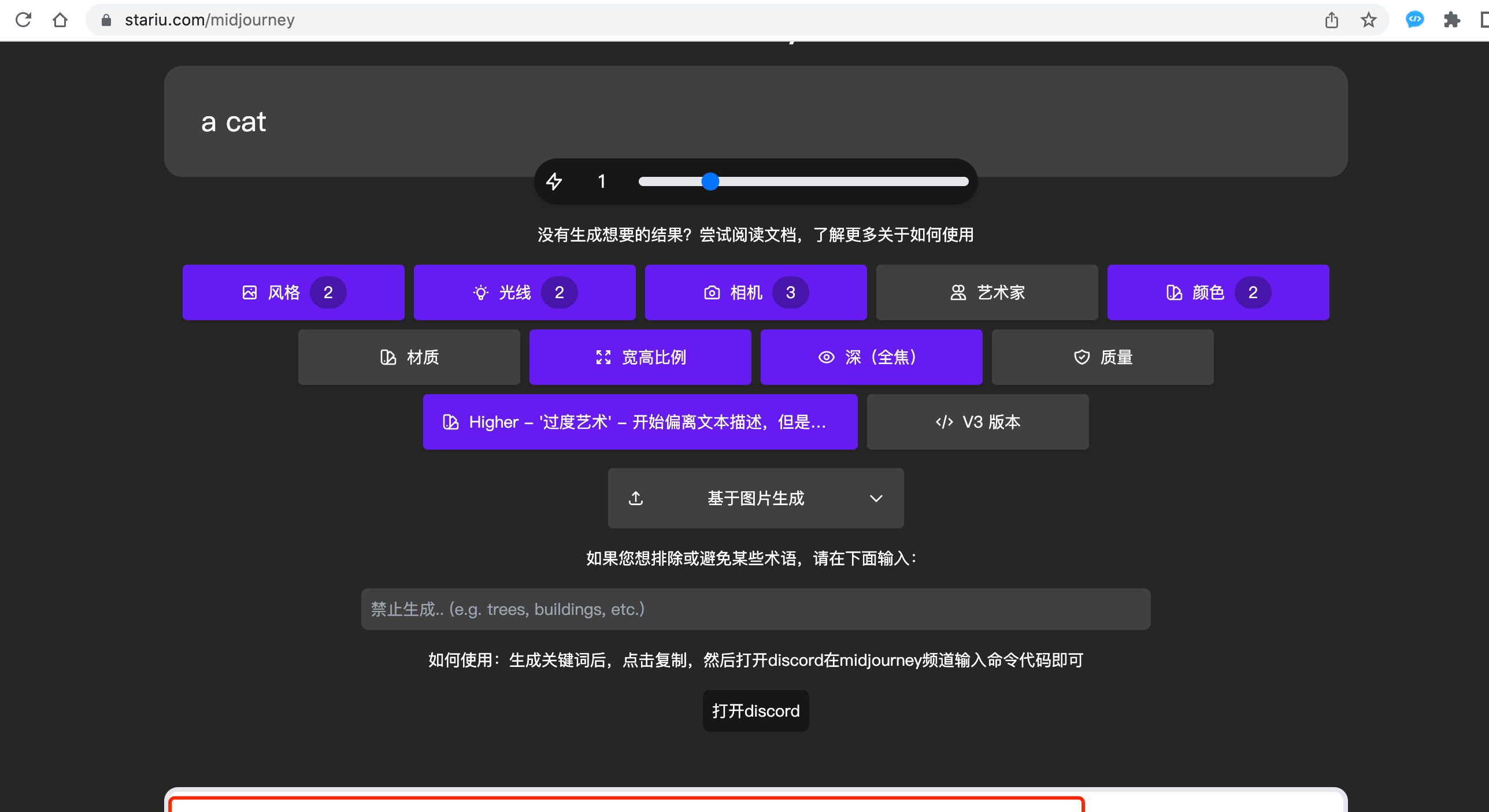Toggle the 深 (全焦) depth option
Screen dimensions: 1489x812
[871, 357]
